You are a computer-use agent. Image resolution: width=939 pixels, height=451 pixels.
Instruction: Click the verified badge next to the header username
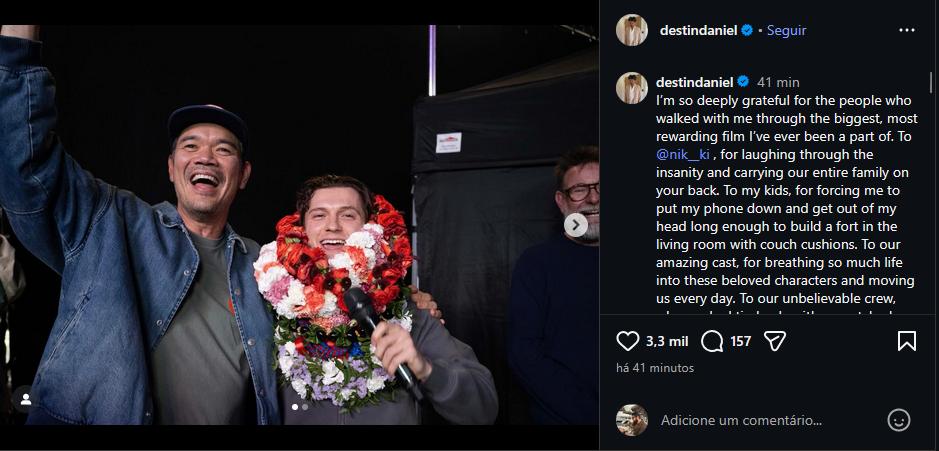tap(746, 30)
